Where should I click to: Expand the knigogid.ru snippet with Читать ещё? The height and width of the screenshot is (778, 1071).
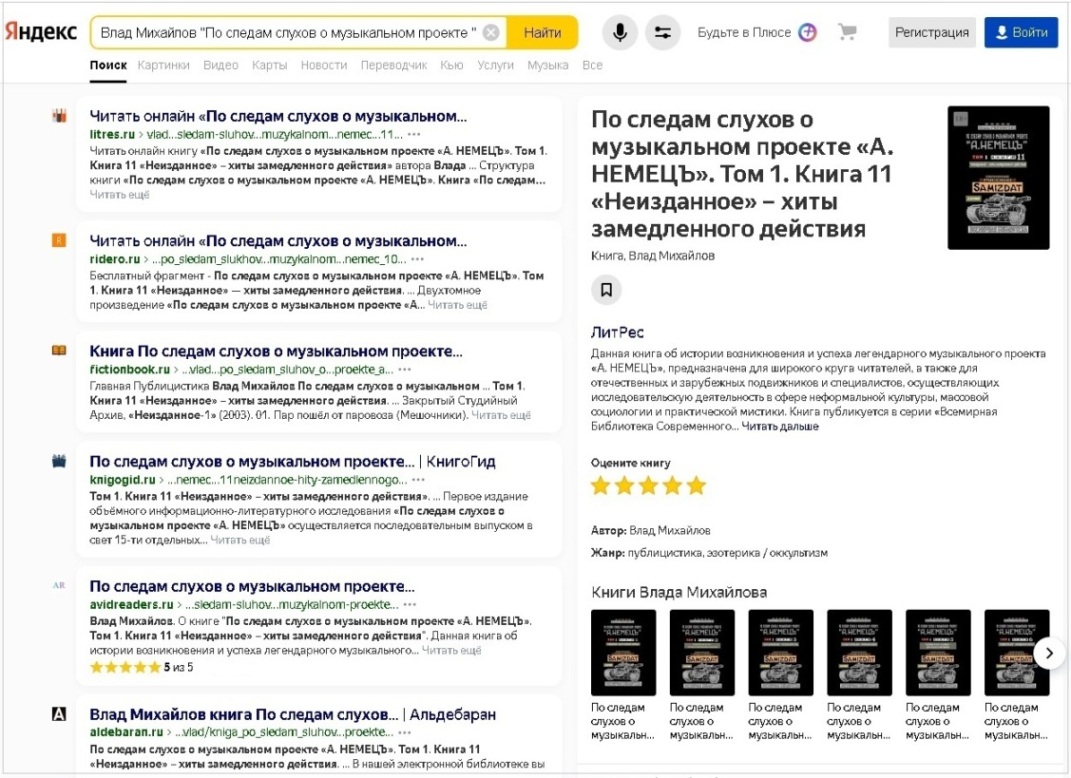(x=240, y=540)
